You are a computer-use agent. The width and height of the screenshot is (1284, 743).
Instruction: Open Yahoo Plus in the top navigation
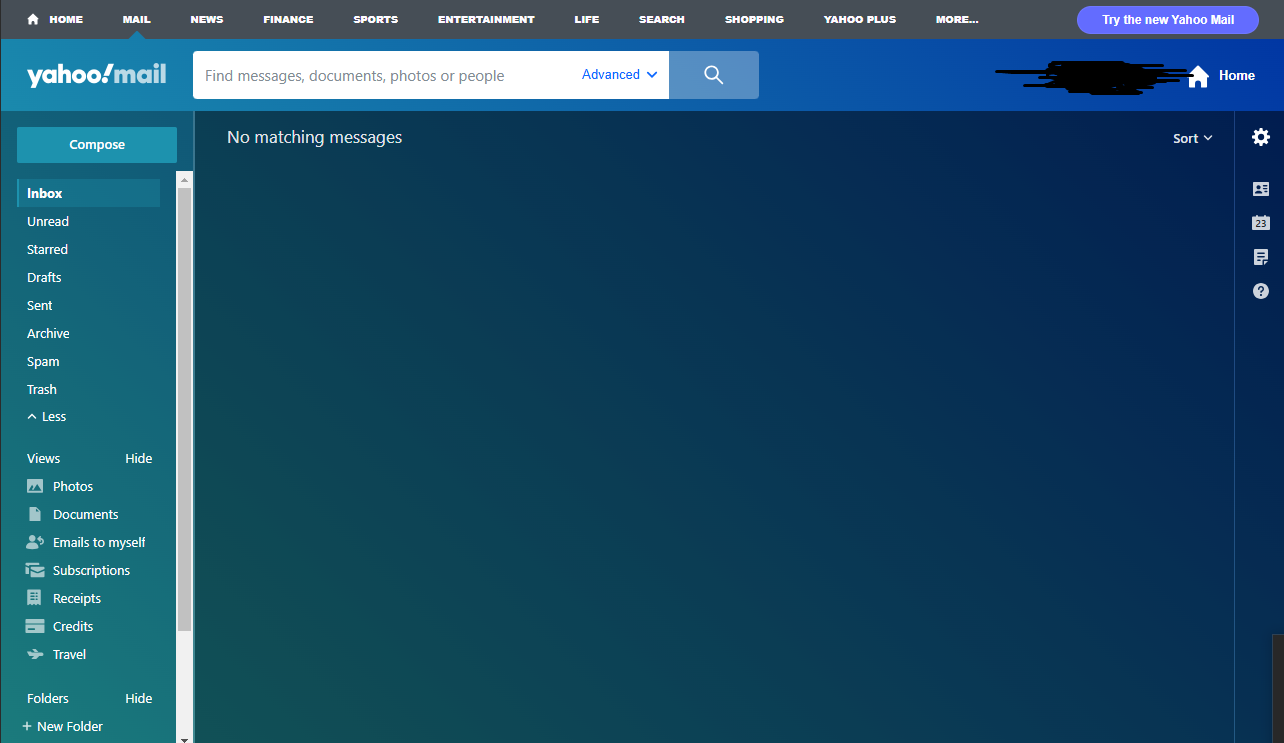860,19
